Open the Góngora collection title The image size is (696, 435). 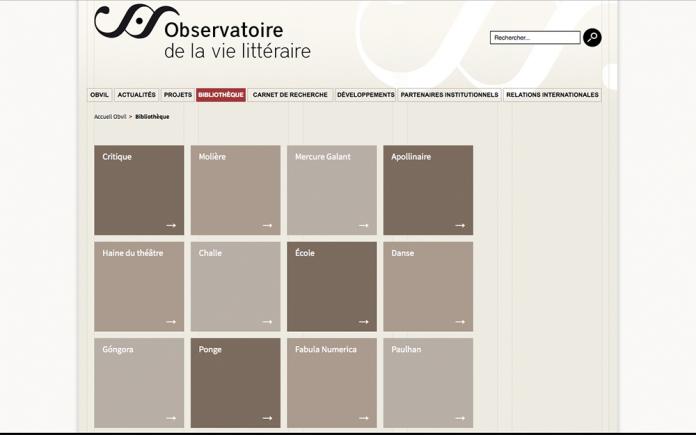118,349
